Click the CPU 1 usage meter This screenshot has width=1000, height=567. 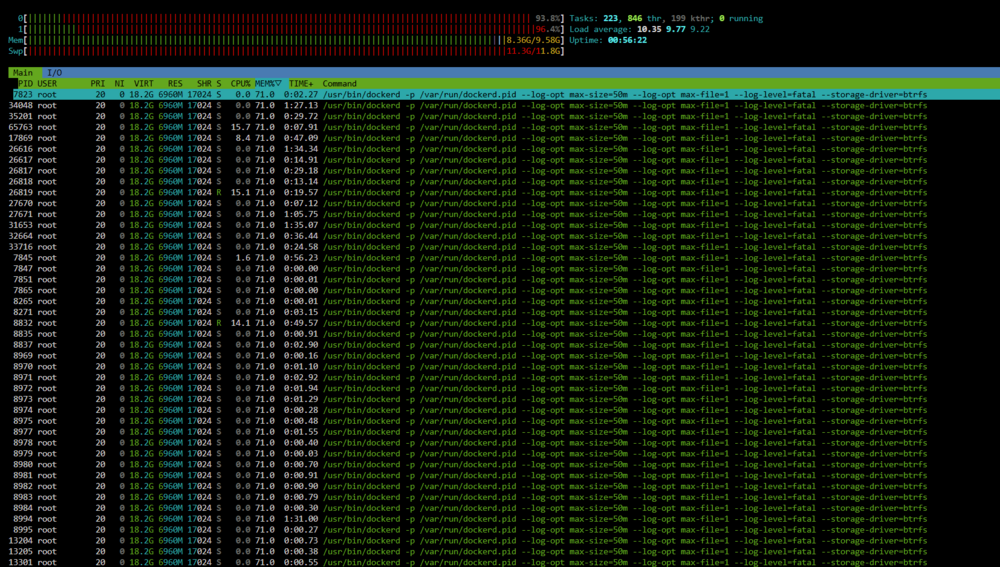pos(291,29)
